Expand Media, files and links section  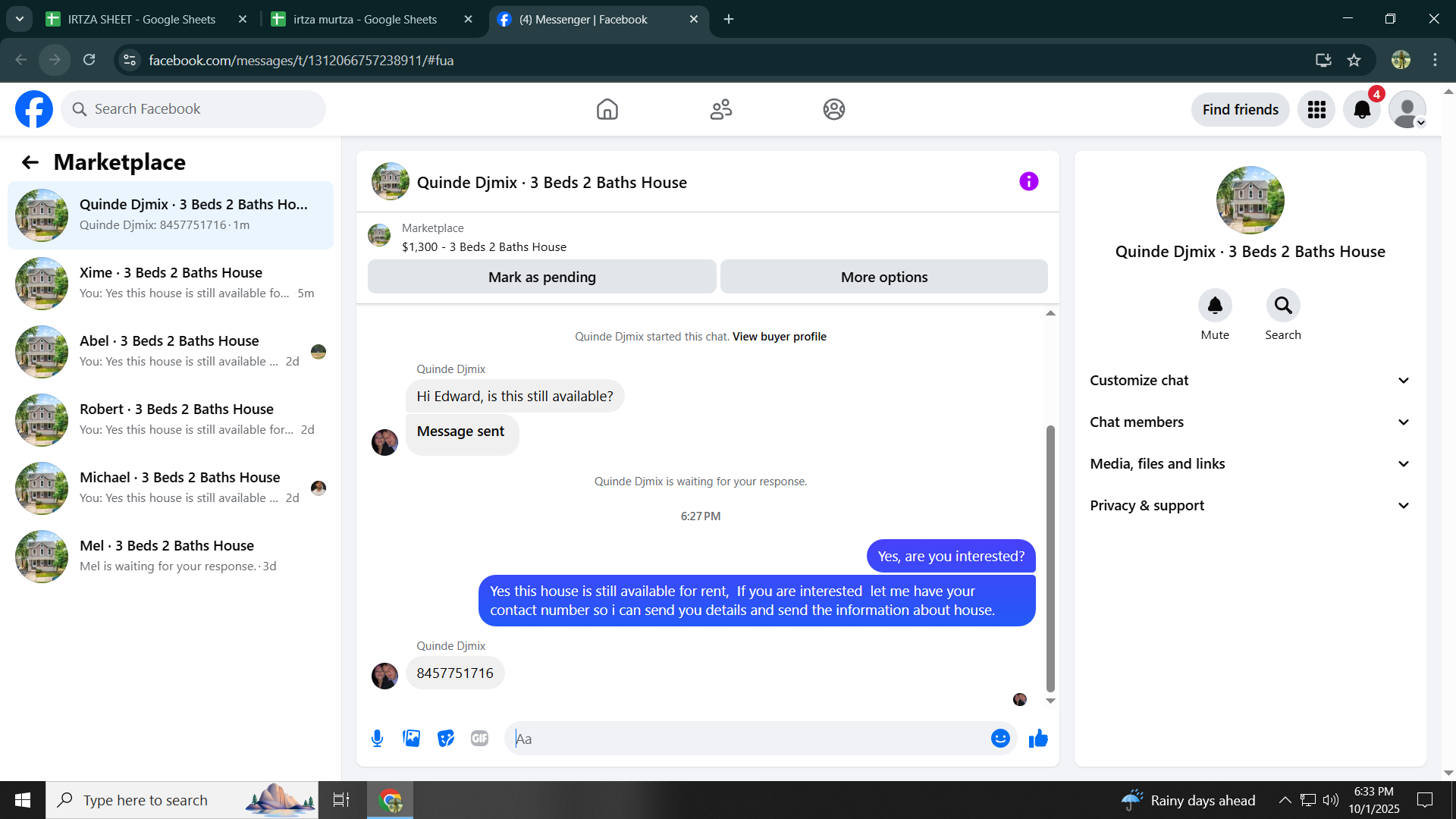pos(1250,464)
